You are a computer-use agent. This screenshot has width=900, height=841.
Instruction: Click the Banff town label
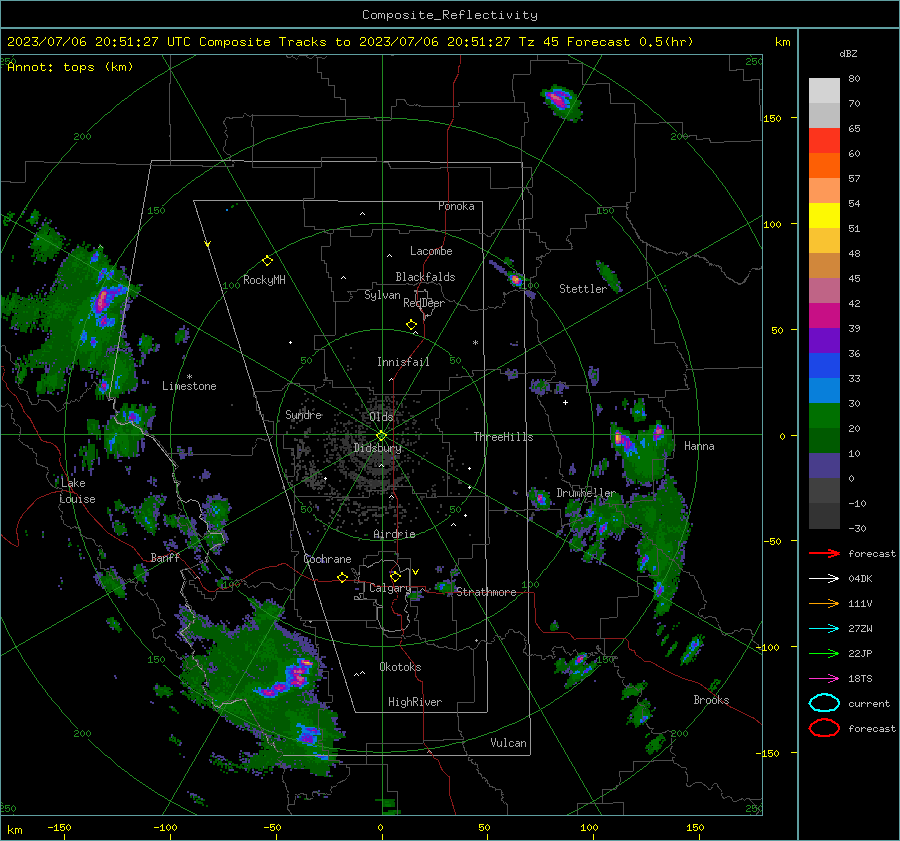click(x=165, y=558)
